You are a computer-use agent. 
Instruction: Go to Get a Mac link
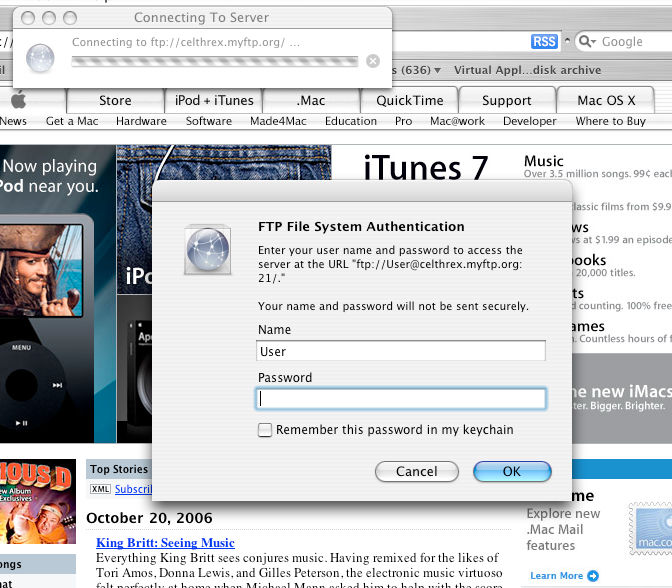[72, 121]
